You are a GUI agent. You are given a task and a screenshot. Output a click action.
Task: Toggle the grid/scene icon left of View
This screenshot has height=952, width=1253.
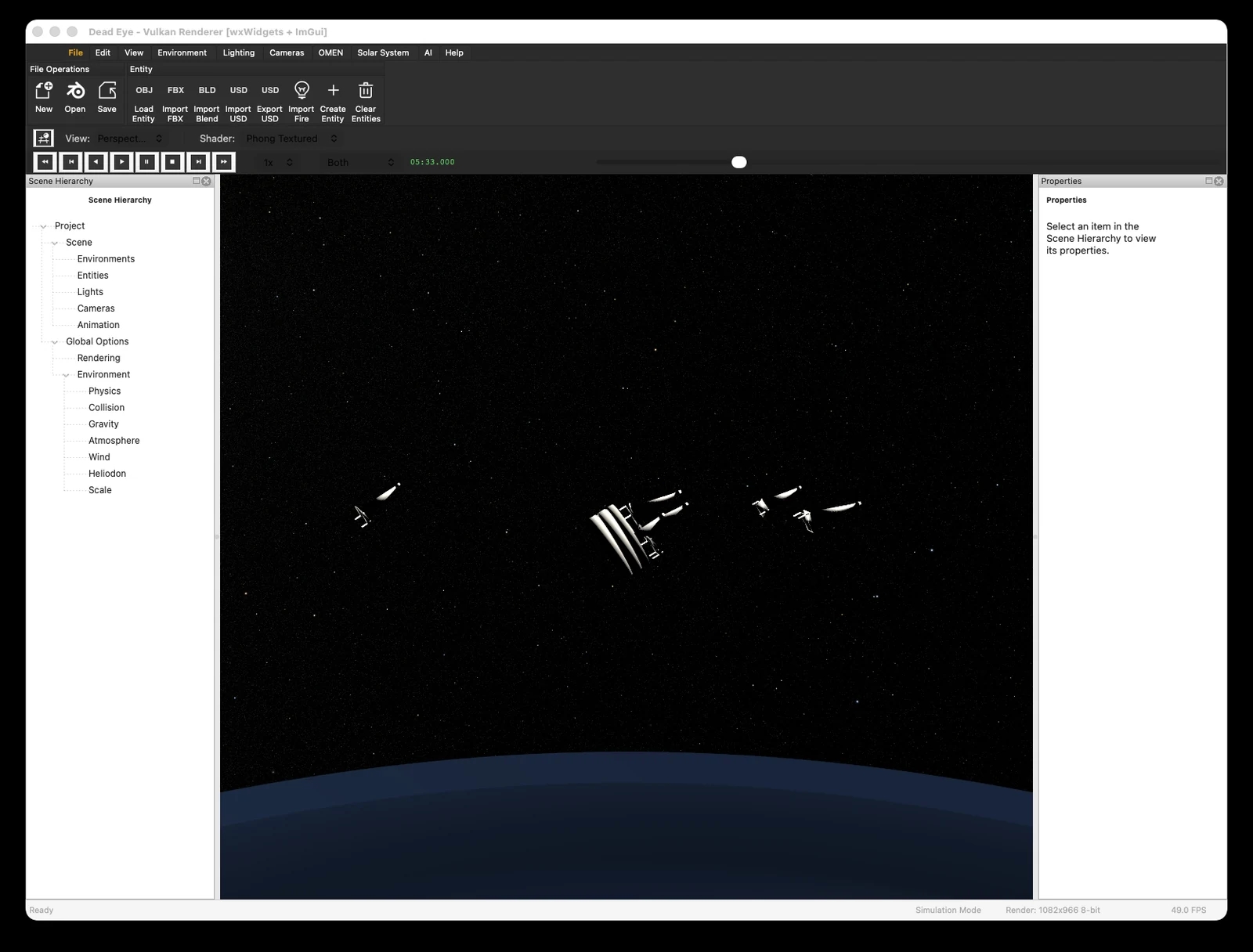pyautogui.click(x=44, y=139)
